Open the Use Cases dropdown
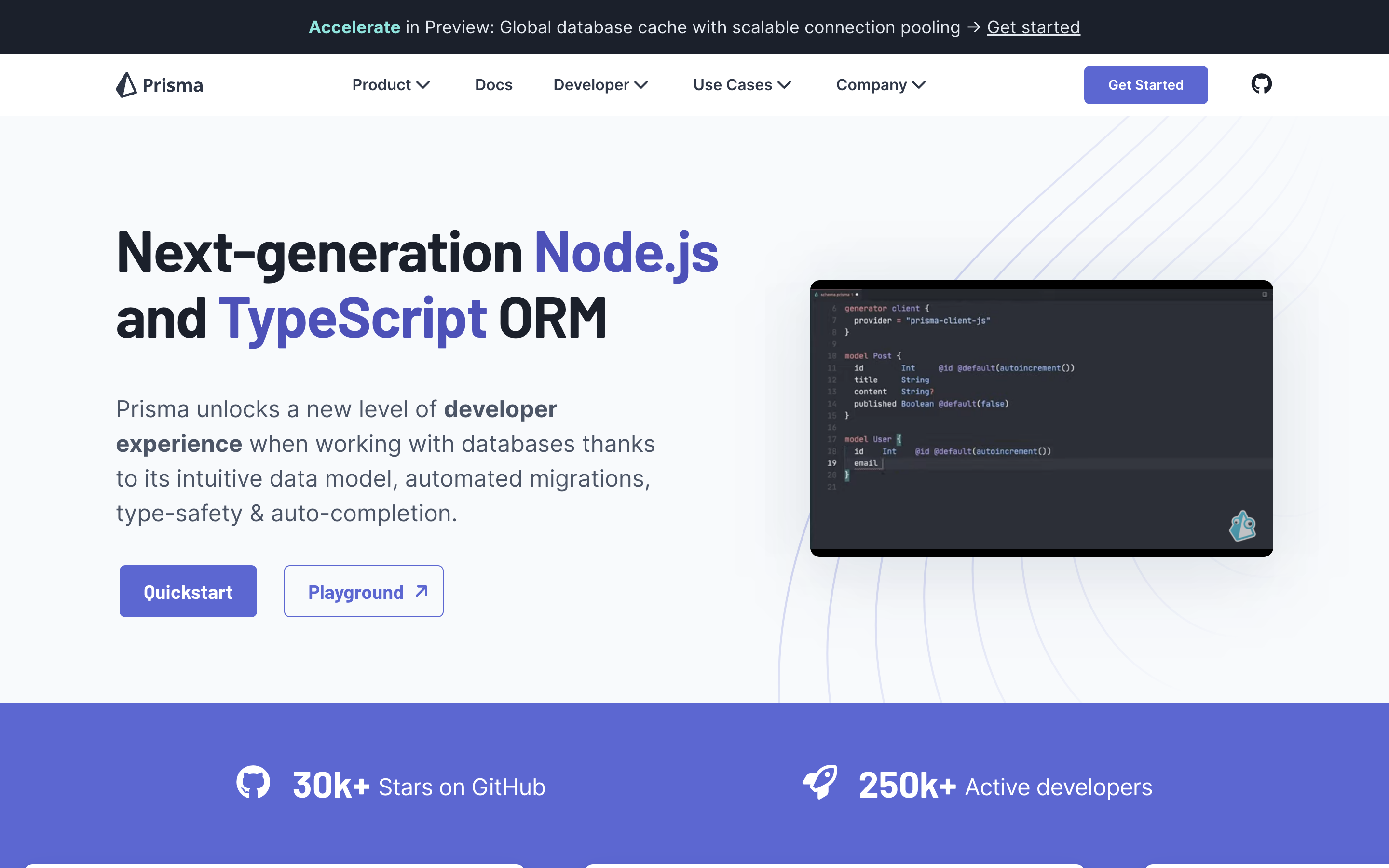The height and width of the screenshot is (868, 1389). coord(742,85)
